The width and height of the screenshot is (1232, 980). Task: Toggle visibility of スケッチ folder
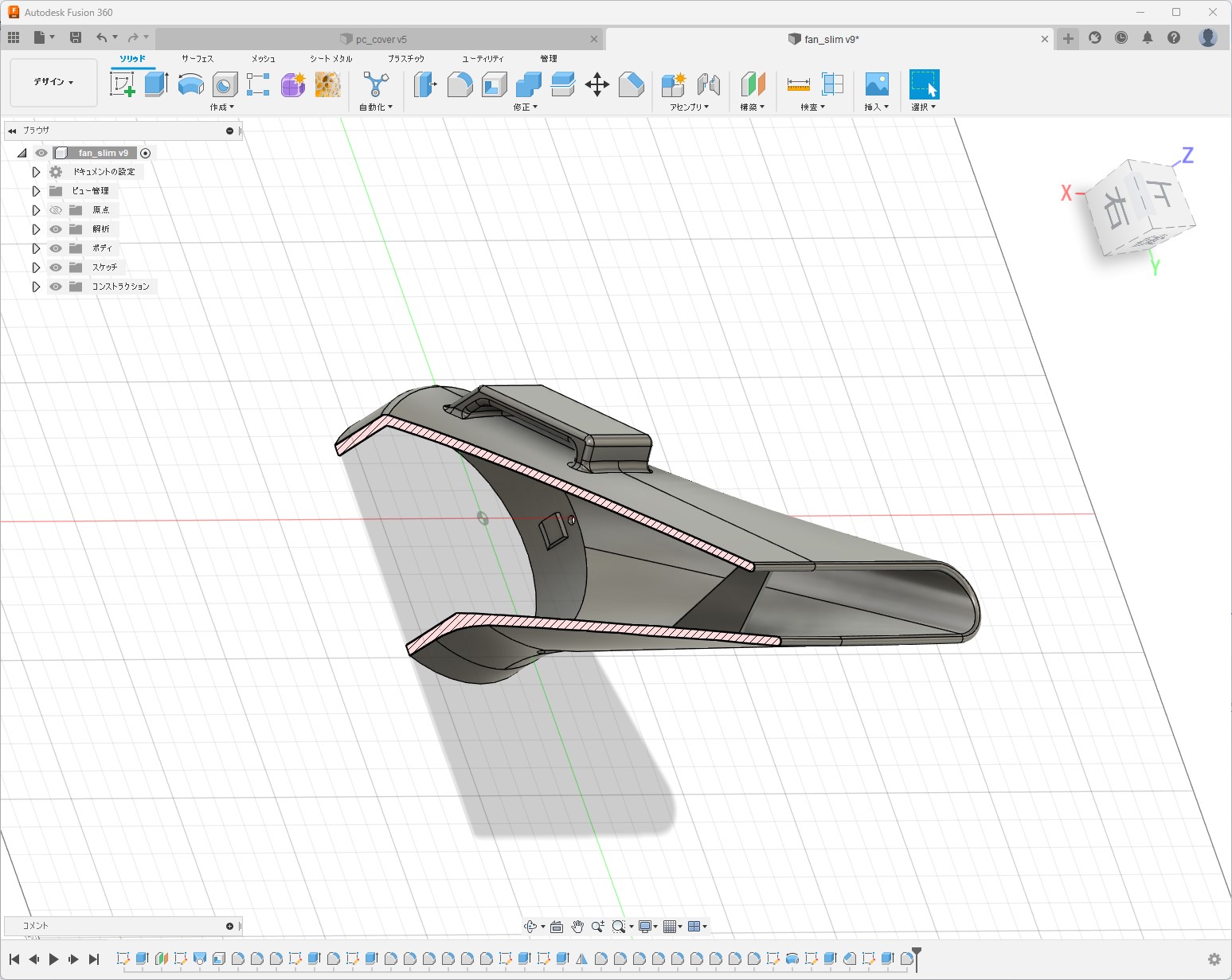click(x=56, y=267)
